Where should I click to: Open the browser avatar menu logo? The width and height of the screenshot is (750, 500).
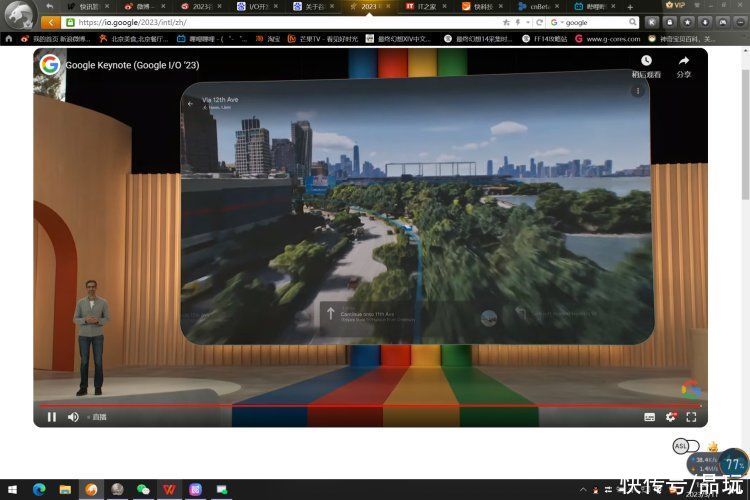[x=20, y=14]
